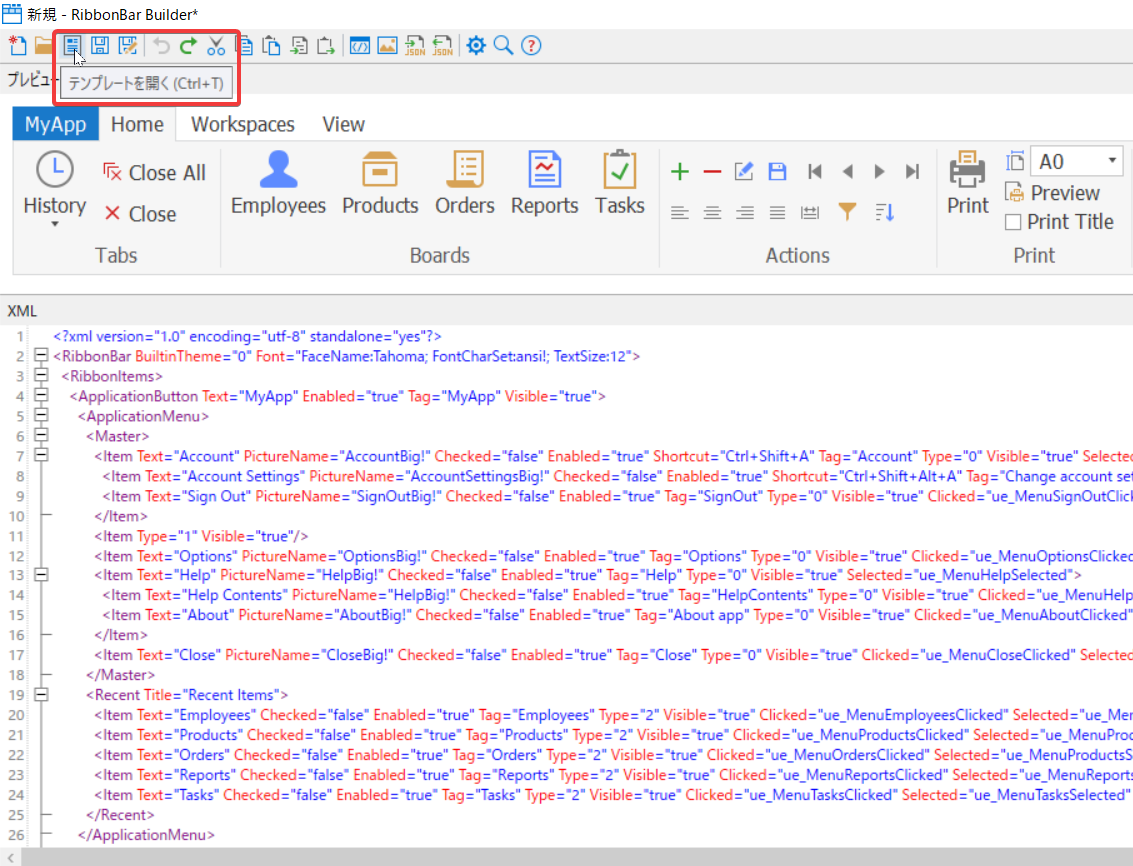The height and width of the screenshot is (866, 1133).
Task: Open the View ribbon tab
Action: pyautogui.click(x=343, y=125)
